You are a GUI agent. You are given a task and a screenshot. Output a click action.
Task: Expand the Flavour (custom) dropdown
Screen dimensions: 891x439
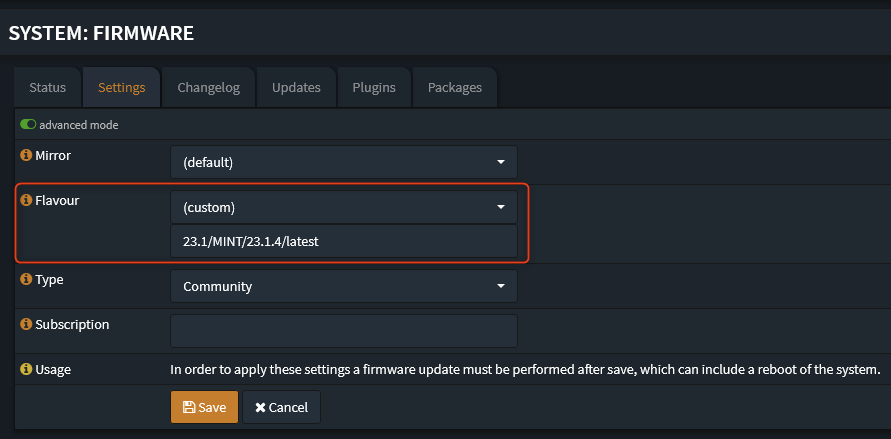pyautogui.click(x=343, y=208)
